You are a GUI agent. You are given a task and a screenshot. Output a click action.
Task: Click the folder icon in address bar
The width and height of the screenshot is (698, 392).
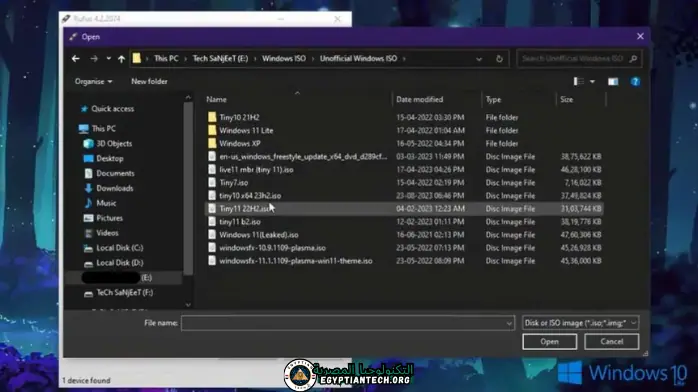(137, 59)
